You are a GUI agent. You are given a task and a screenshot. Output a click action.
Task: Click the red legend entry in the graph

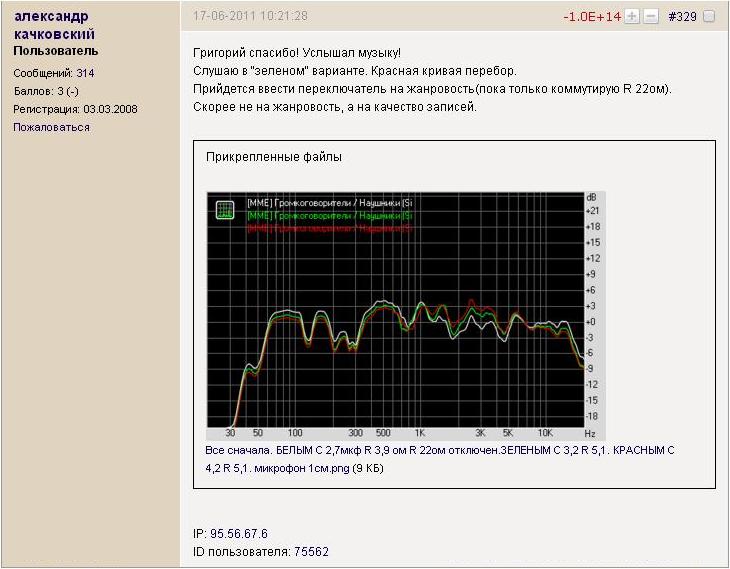pyautogui.click(x=328, y=228)
